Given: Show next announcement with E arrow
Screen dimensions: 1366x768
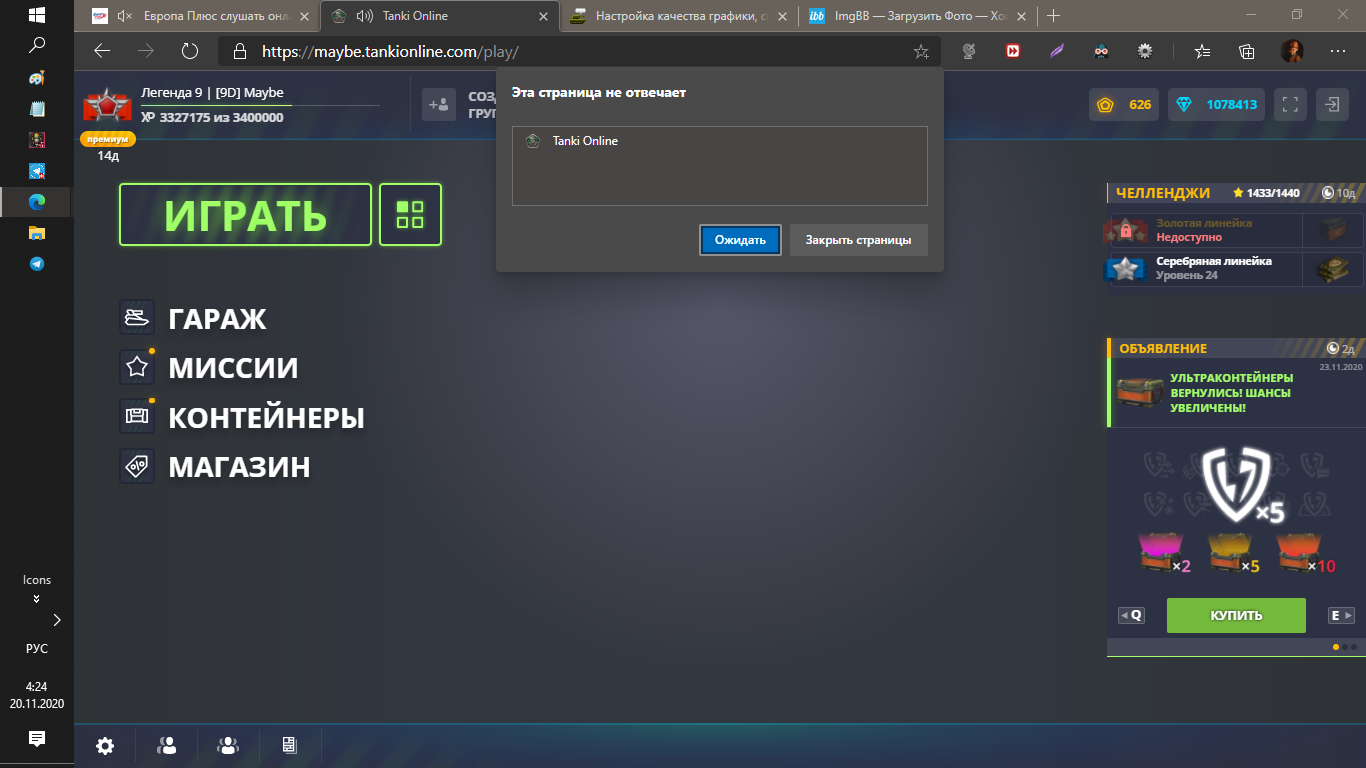Looking at the screenshot, I should [x=1341, y=615].
